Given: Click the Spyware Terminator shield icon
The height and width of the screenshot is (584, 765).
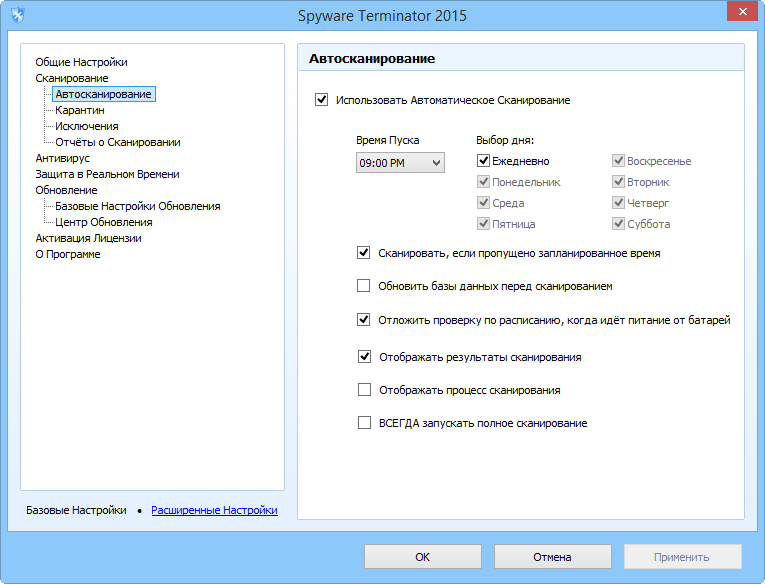Looking at the screenshot, I should tap(18, 16).
